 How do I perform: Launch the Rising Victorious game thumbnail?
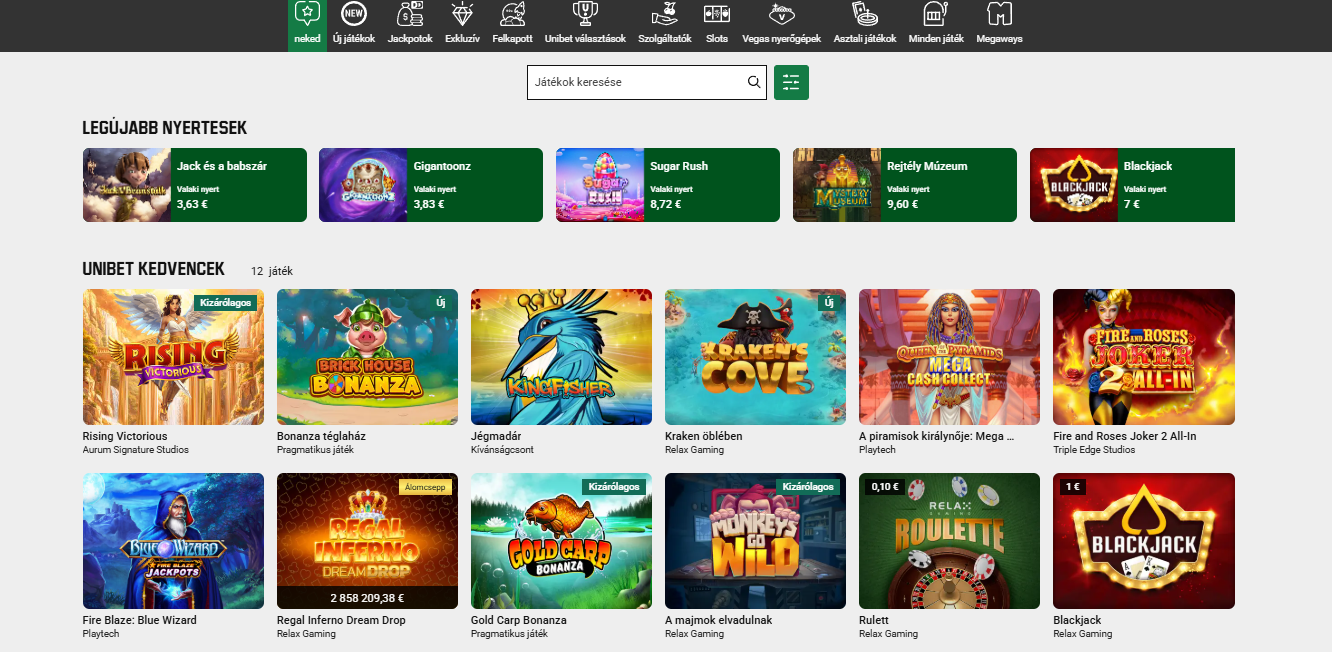click(x=174, y=357)
